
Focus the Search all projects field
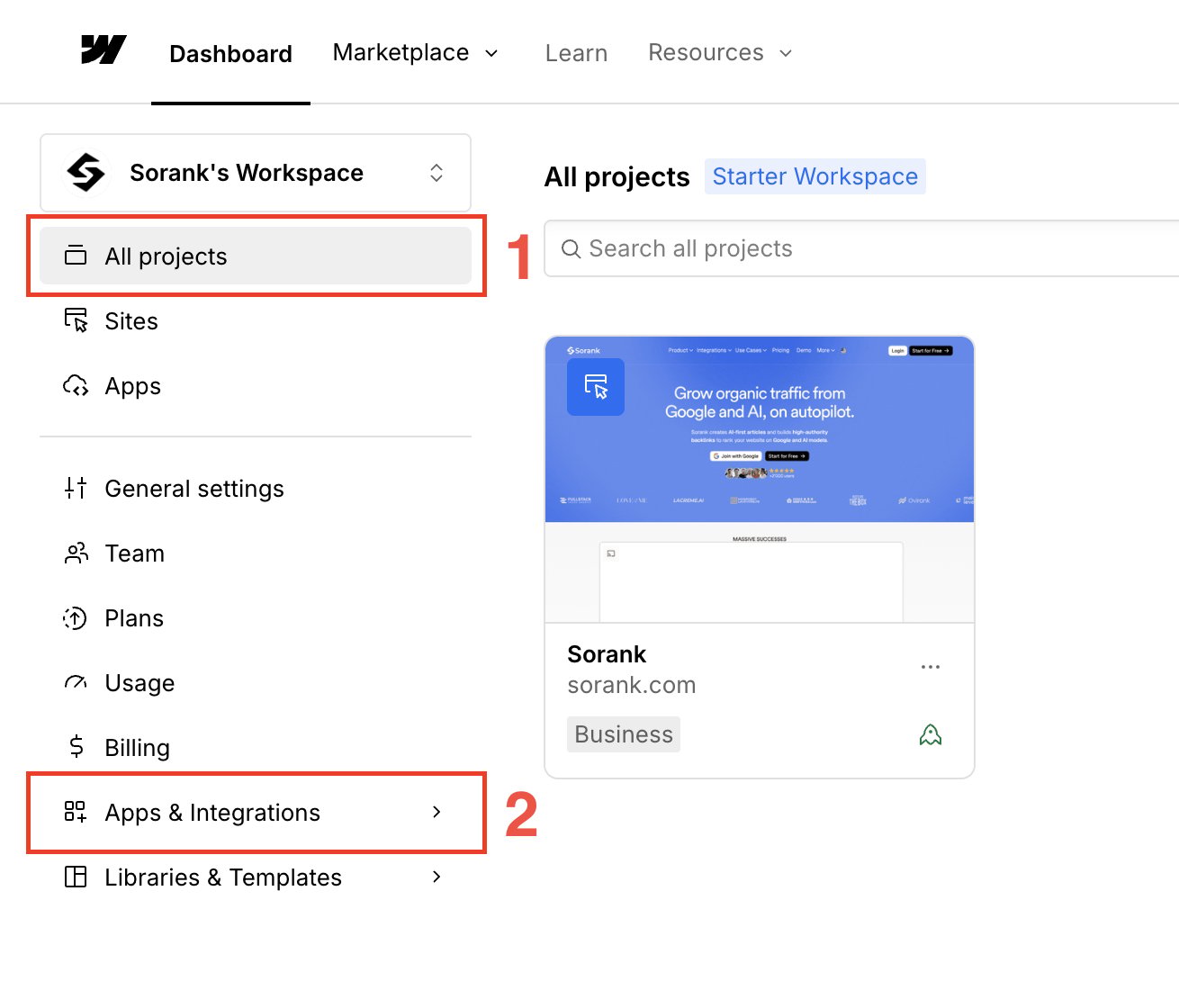tap(861, 248)
